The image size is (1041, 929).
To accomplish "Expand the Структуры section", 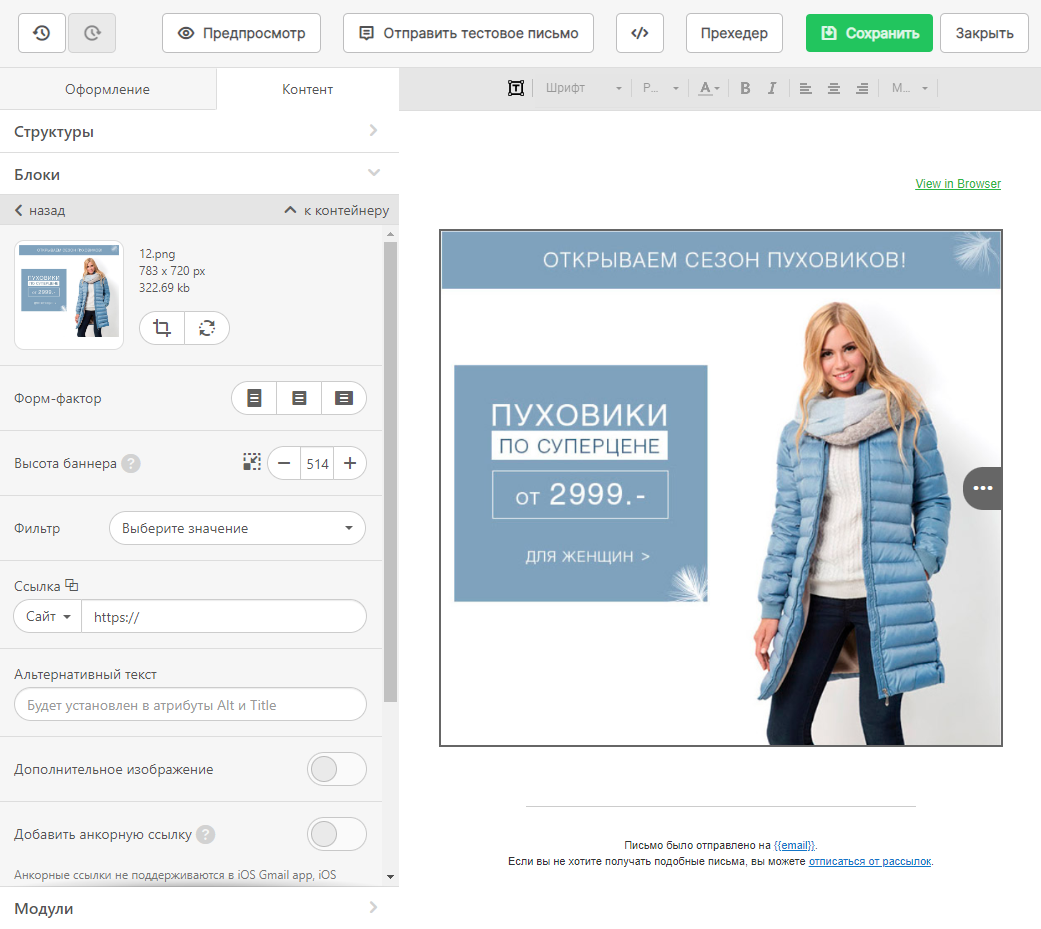I will coord(199,132).
